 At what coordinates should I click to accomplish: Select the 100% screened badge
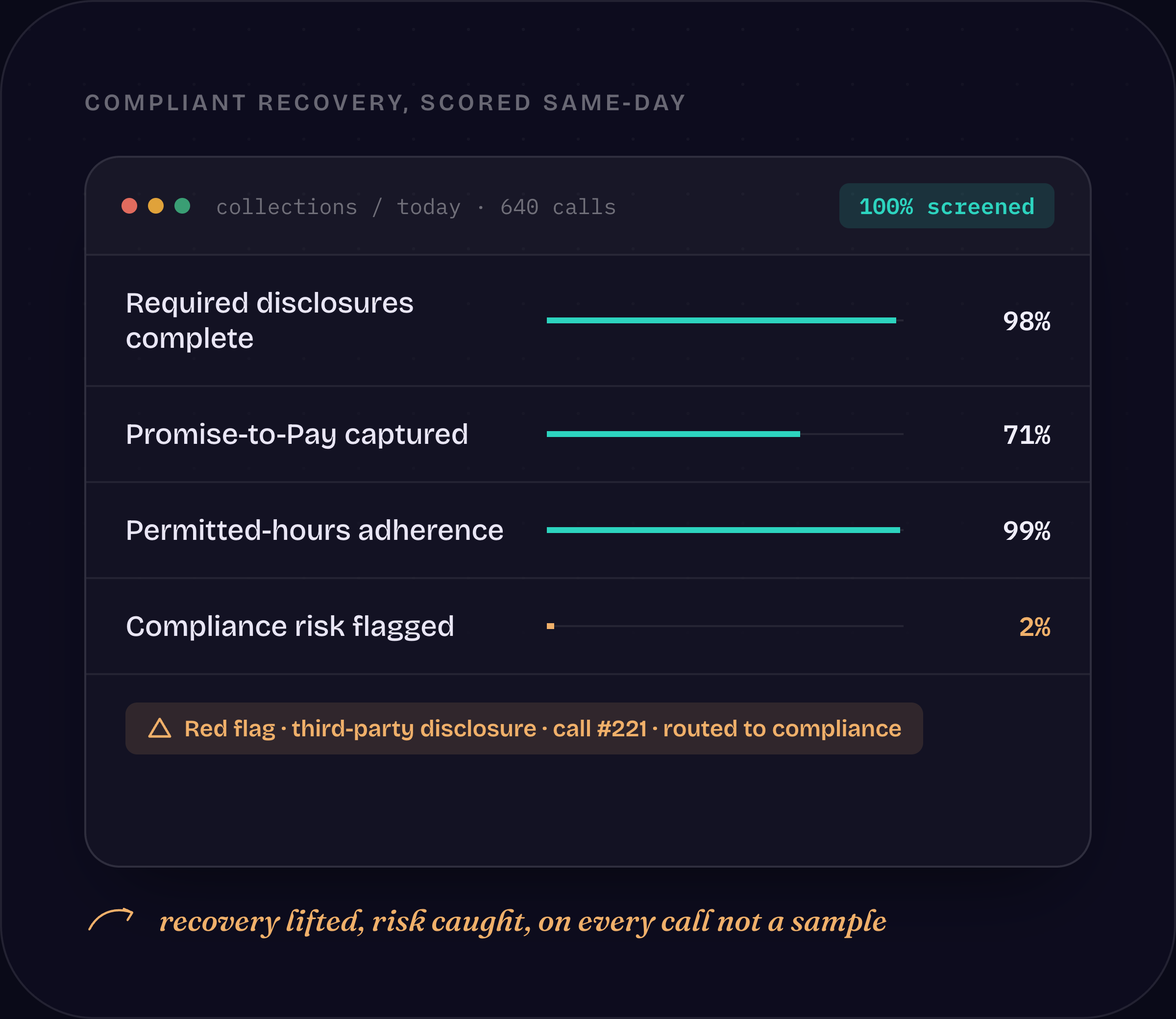click(x=947, y=206)
